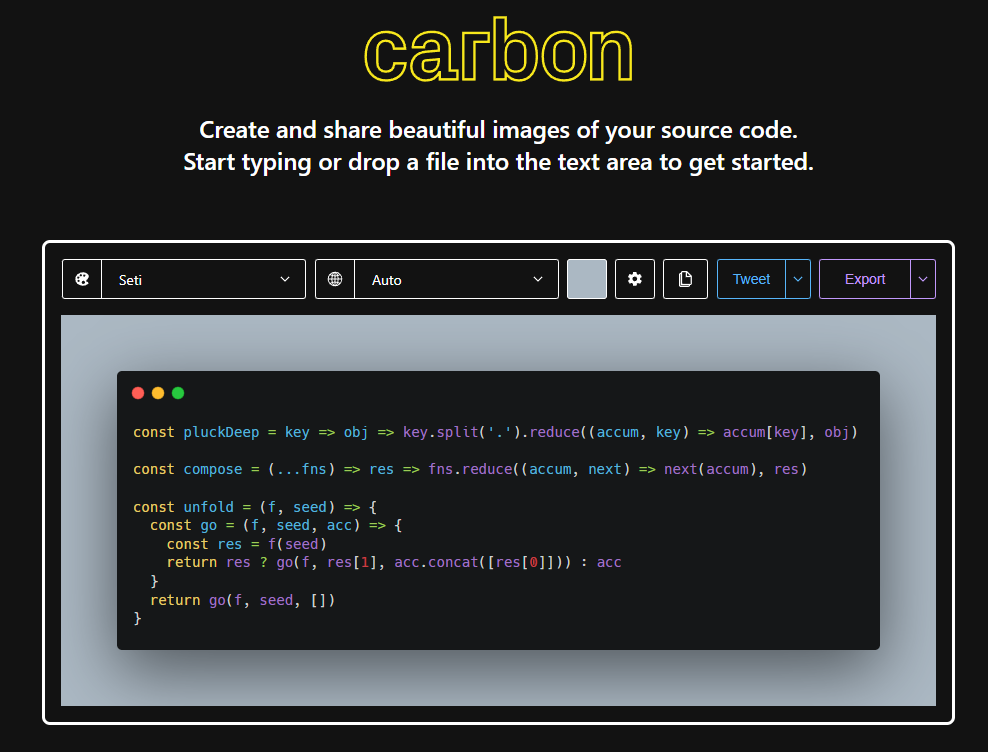Click the 'compose' function name in code
The image size is (988, 752).
tap(213, 470)
